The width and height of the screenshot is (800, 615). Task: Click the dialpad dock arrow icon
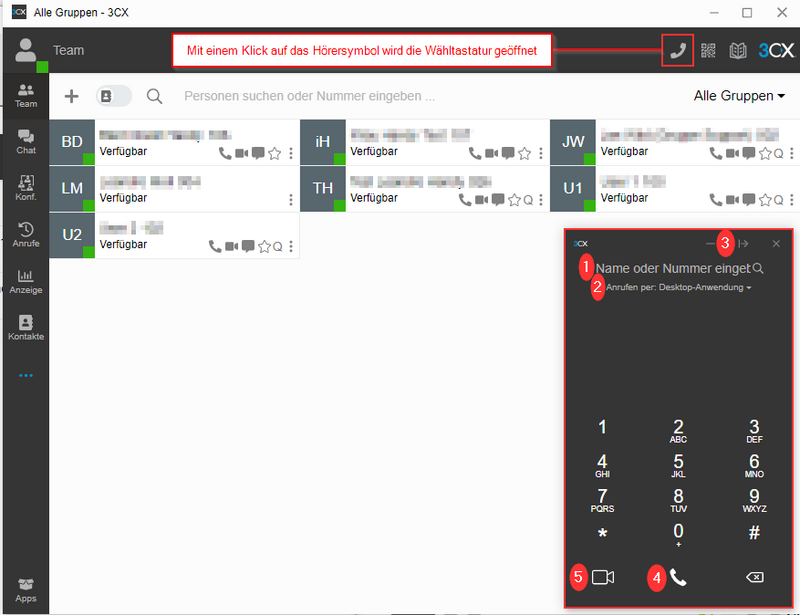743,244
